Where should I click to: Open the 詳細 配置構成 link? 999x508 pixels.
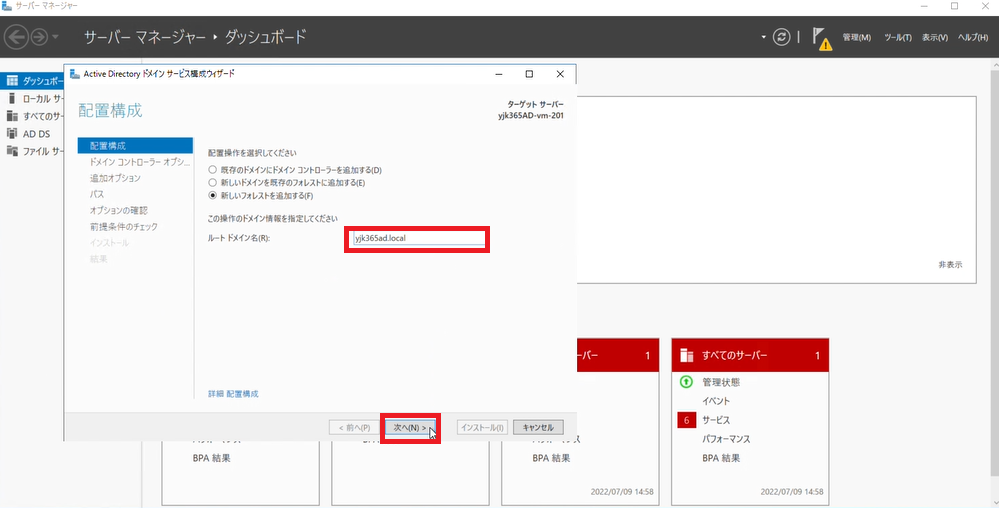tap(233, 394)
